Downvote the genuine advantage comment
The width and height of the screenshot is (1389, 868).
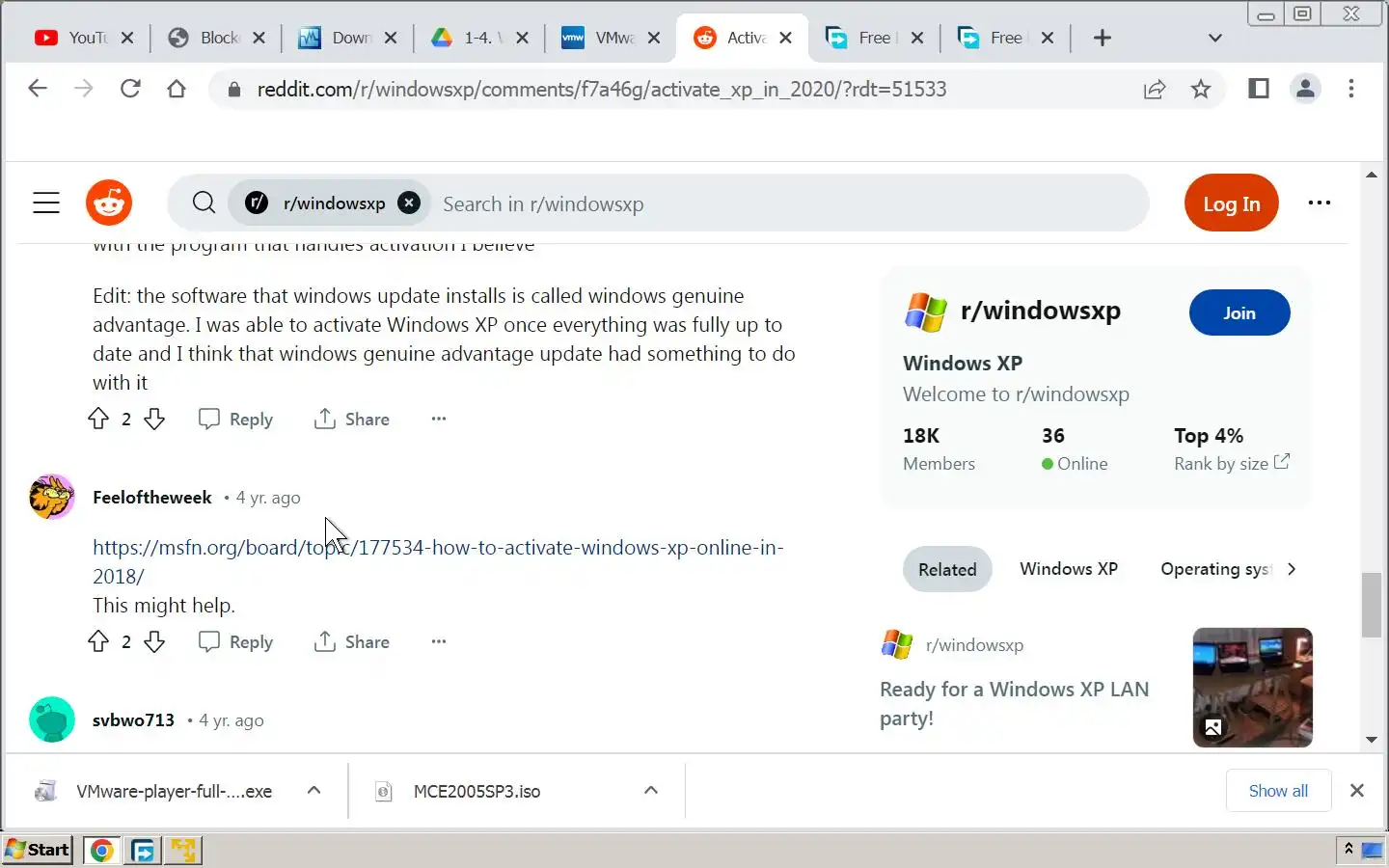pos(154,419)
